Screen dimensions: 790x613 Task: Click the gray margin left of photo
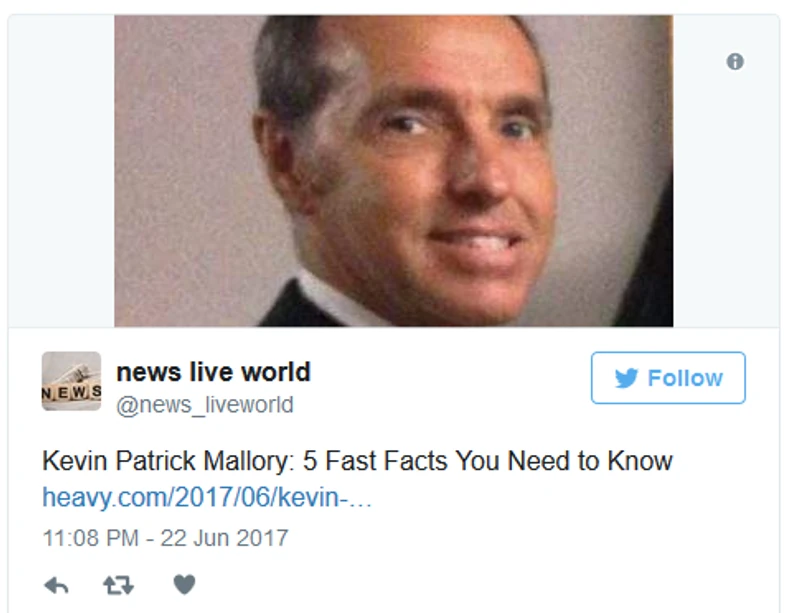pos(61,171)
